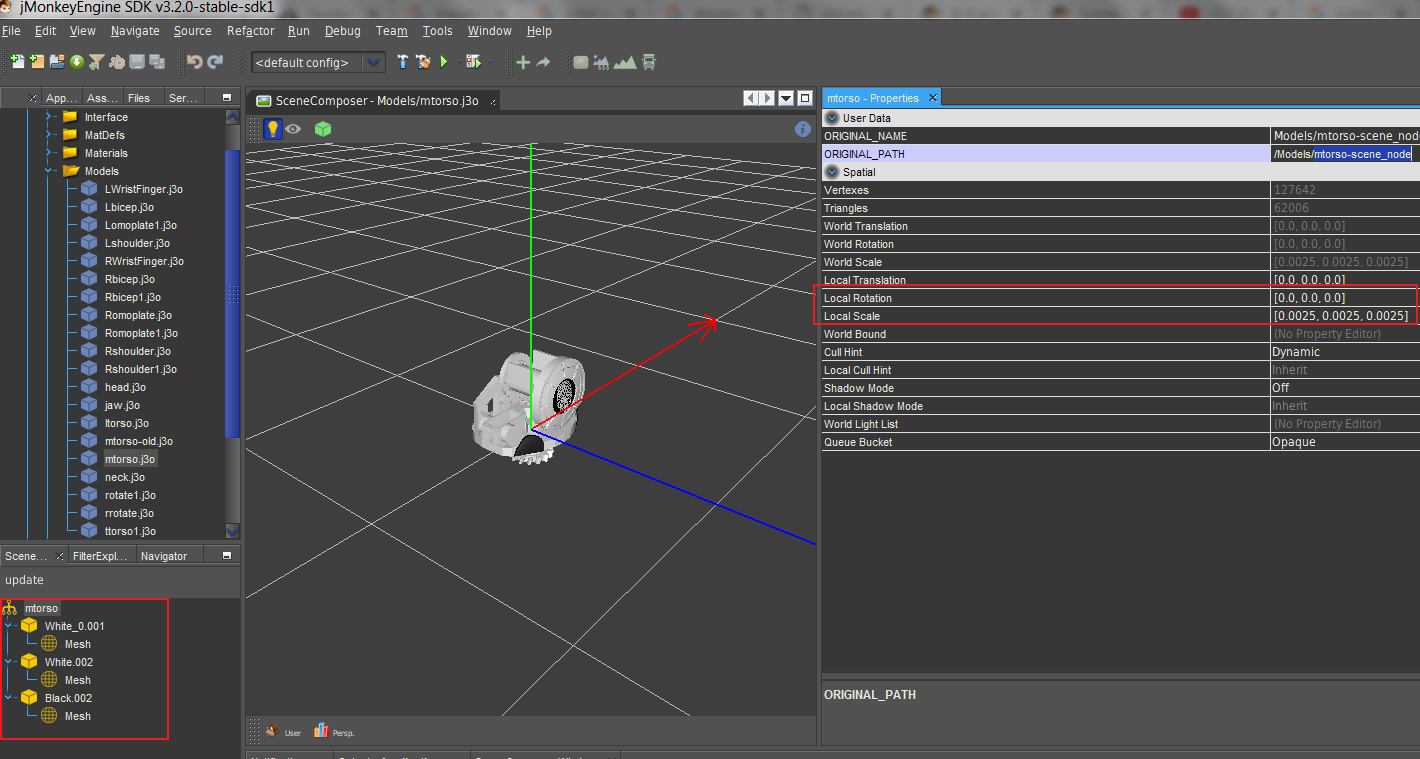
Task: Collapse the Black.002 node
Action: point(9,698)
